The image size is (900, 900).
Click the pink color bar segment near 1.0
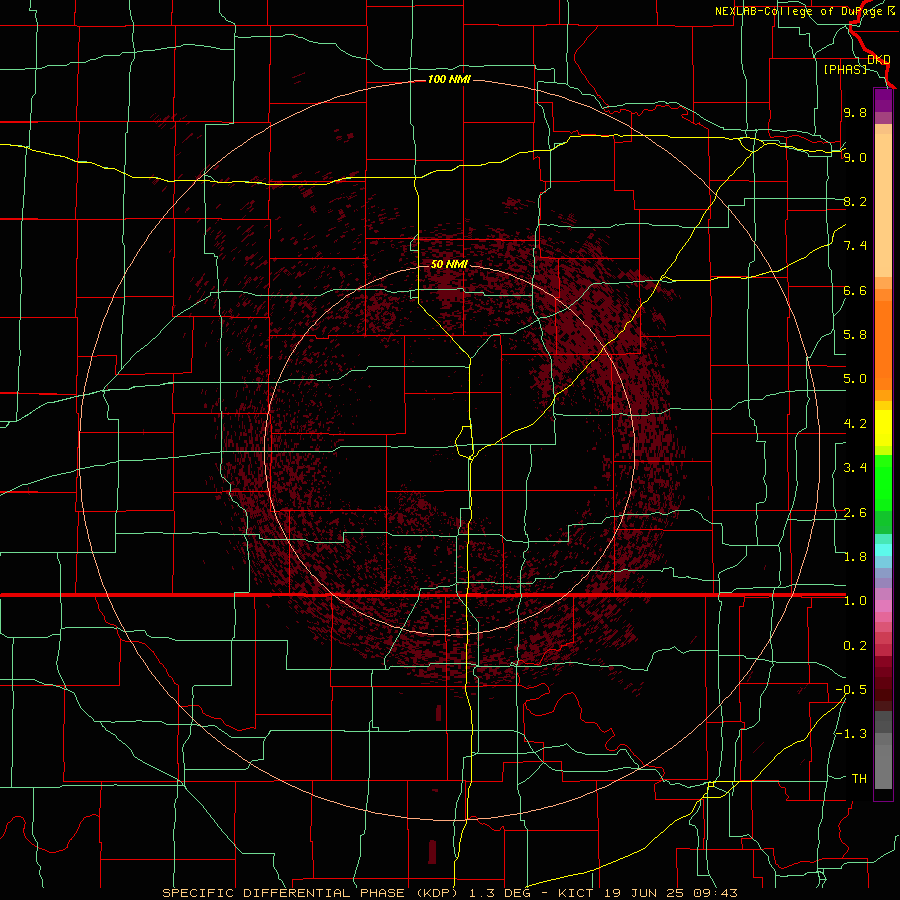coord(883,606)
